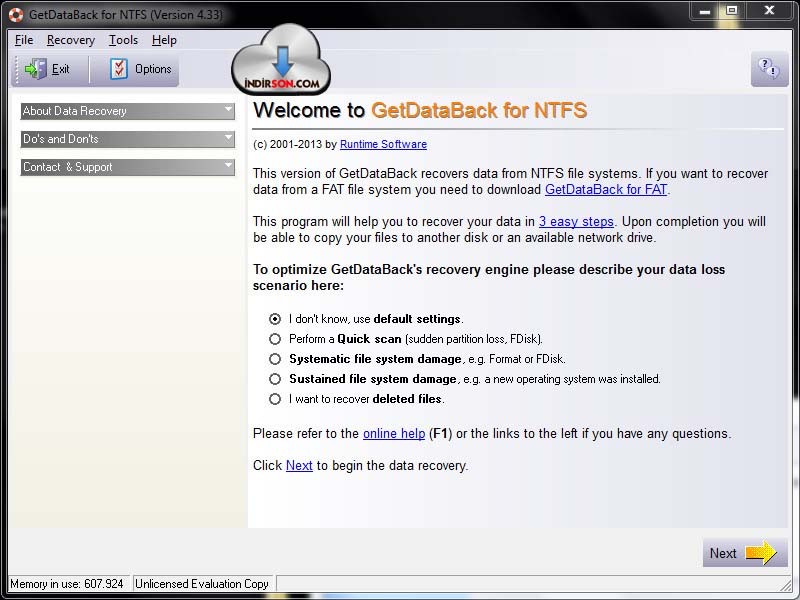
Task: Click the yellow arrow on the Next button
Action: [x=761, y=553]
